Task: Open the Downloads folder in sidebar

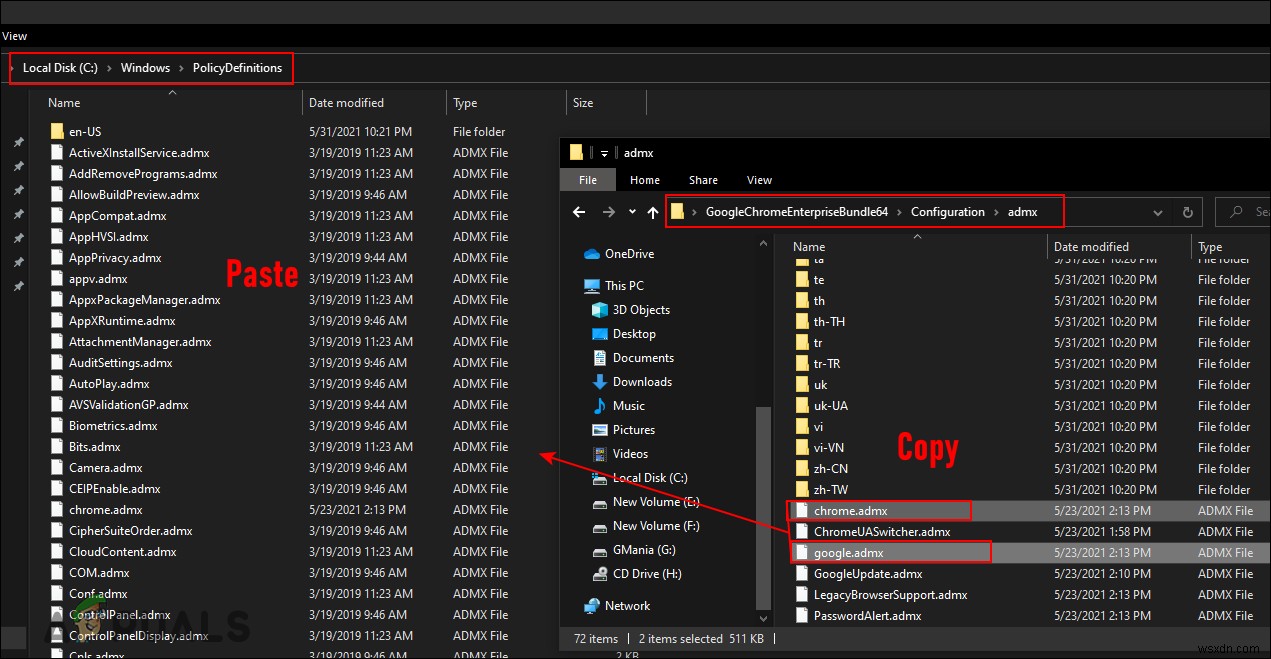Action: click(642, 382)
